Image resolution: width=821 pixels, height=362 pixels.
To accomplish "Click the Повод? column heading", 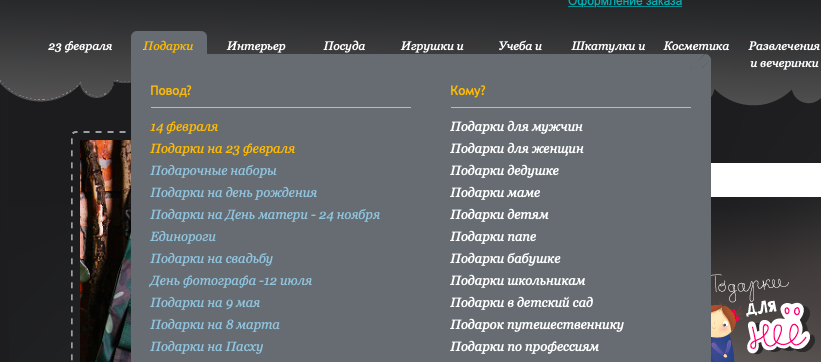I will coord(171,91).
